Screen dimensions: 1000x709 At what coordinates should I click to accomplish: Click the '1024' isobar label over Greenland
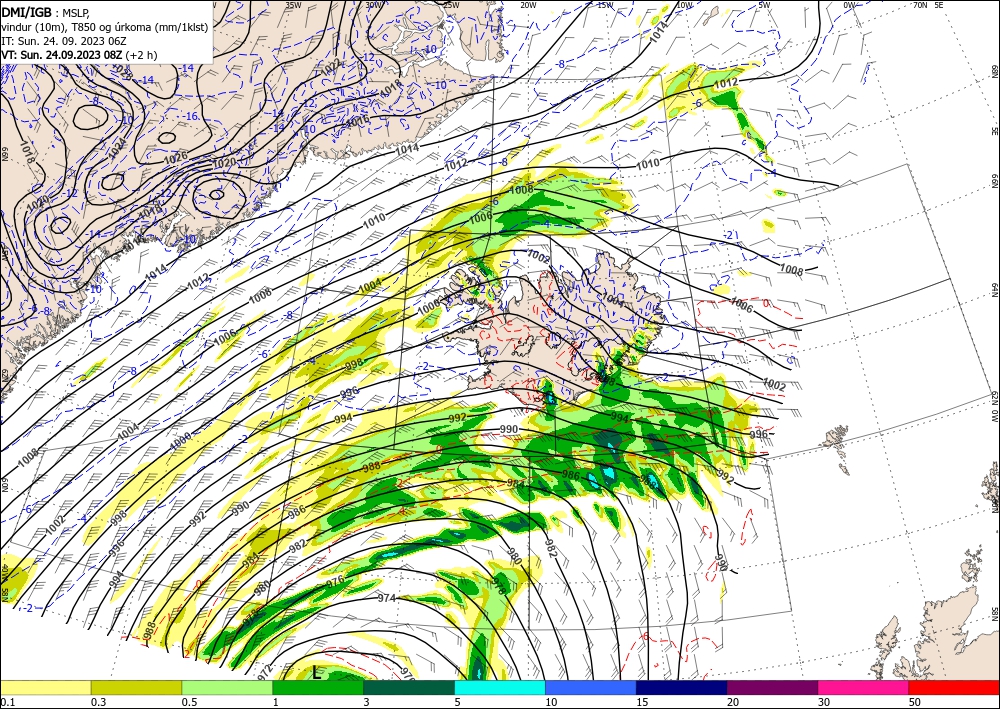point(117,149)
